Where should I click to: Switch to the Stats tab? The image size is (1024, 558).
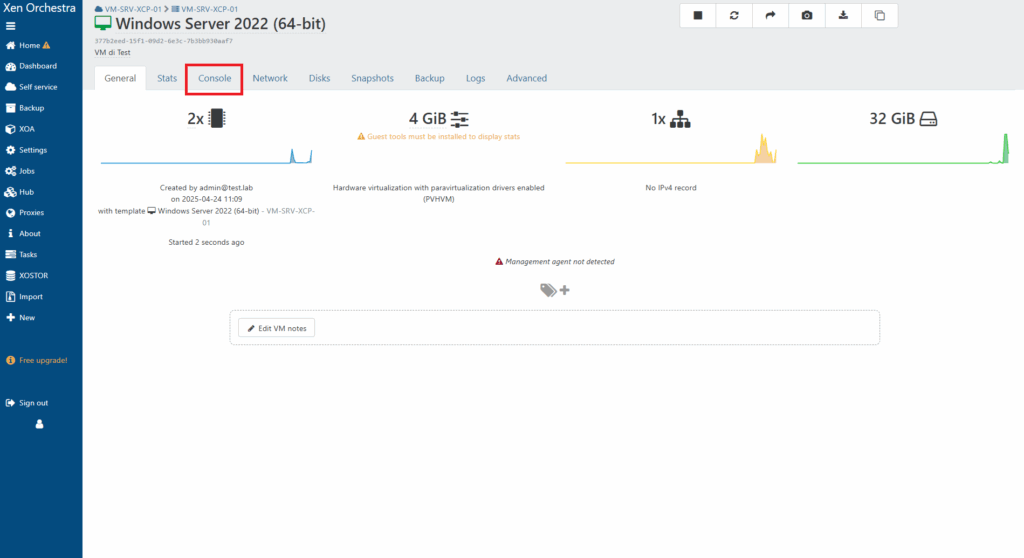point(167,78)
